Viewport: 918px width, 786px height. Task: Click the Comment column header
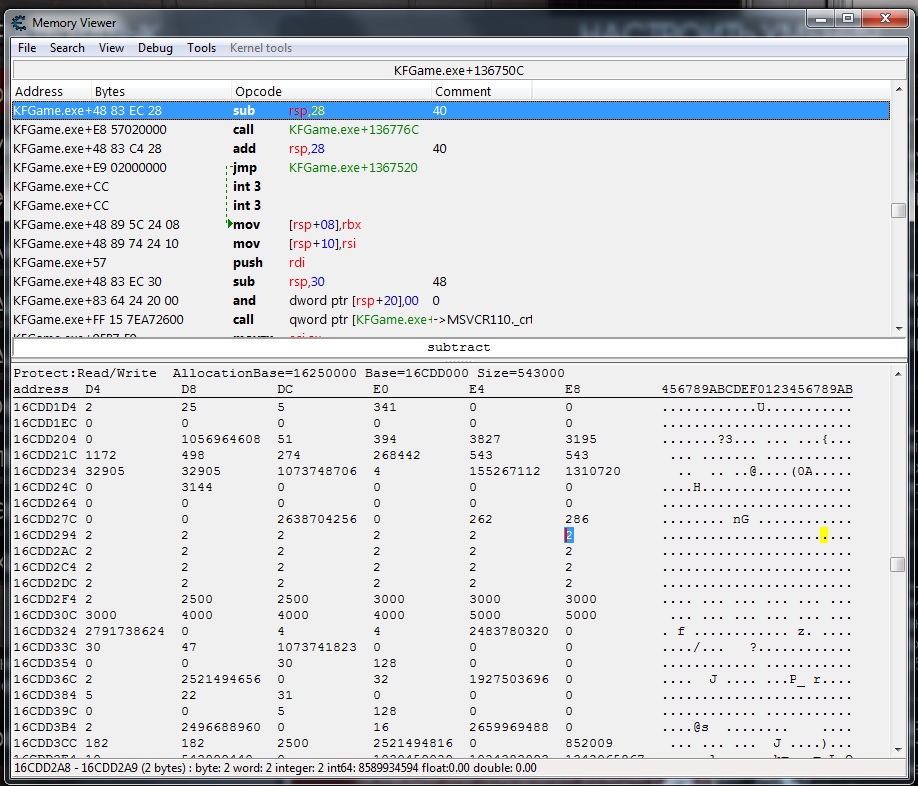482,91
